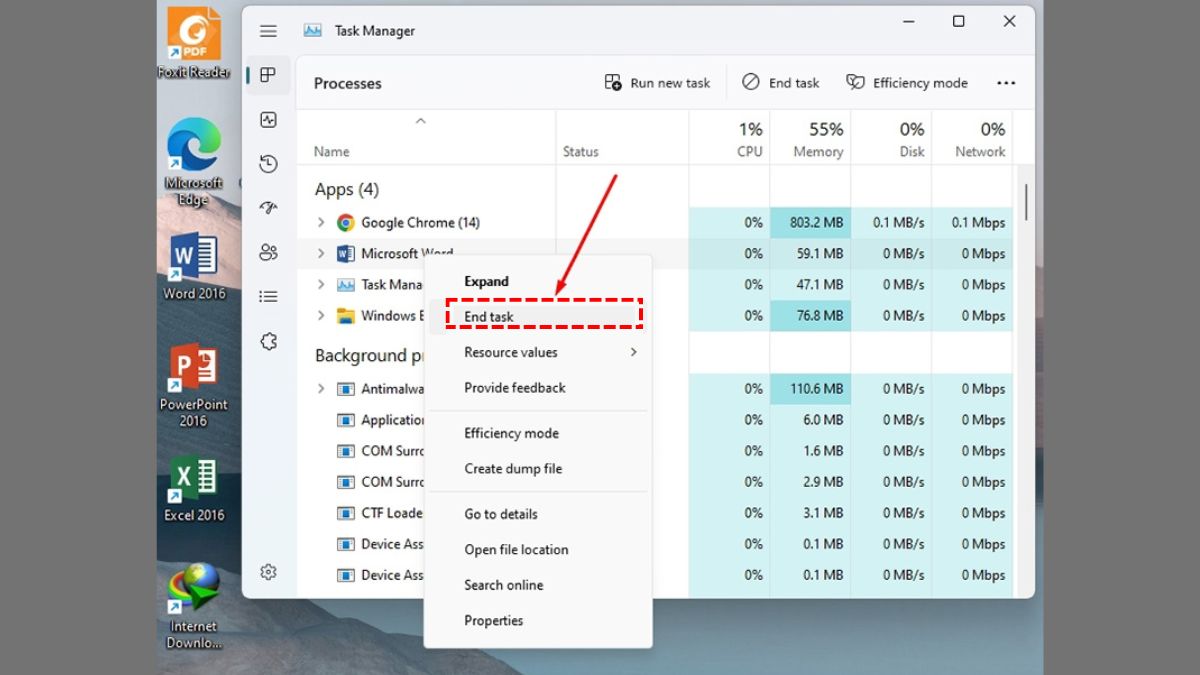This screenshot has width=1200, height=675.
Task: Choose Expand in the context menu
Action: point(538,282)
